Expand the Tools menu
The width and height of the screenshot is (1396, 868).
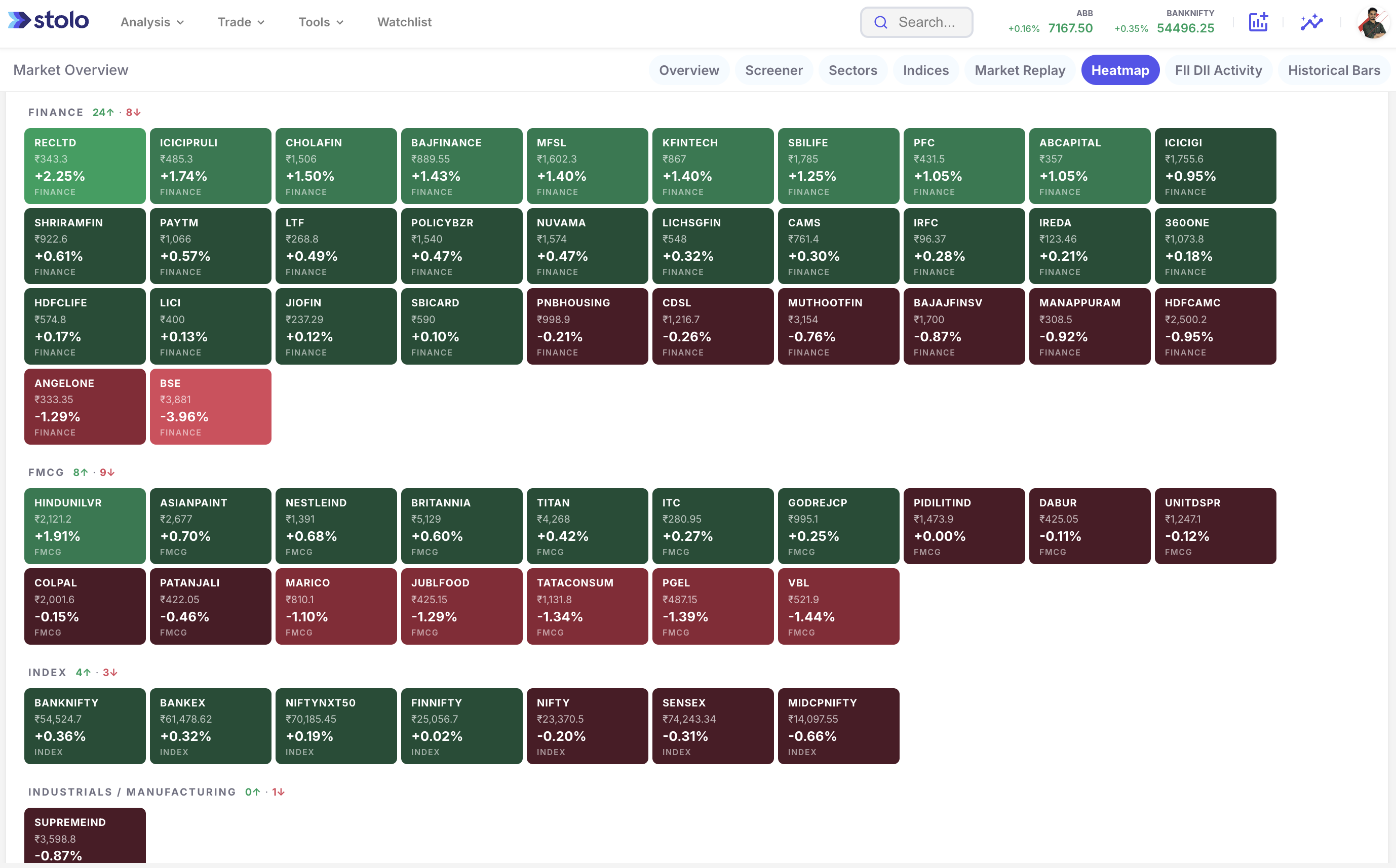321,22
